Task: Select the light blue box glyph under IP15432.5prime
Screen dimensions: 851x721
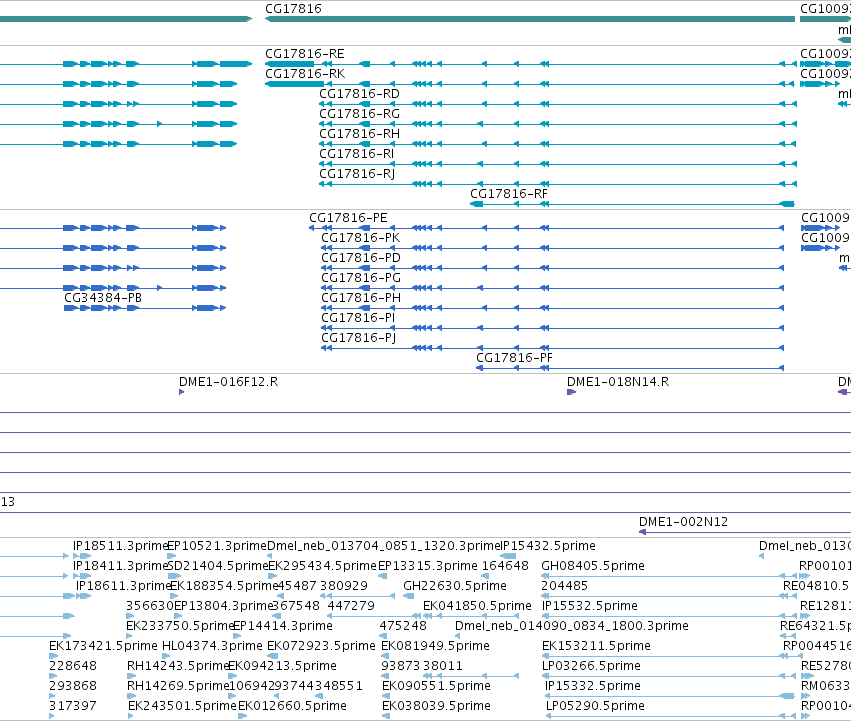Action: pos(508,556)
